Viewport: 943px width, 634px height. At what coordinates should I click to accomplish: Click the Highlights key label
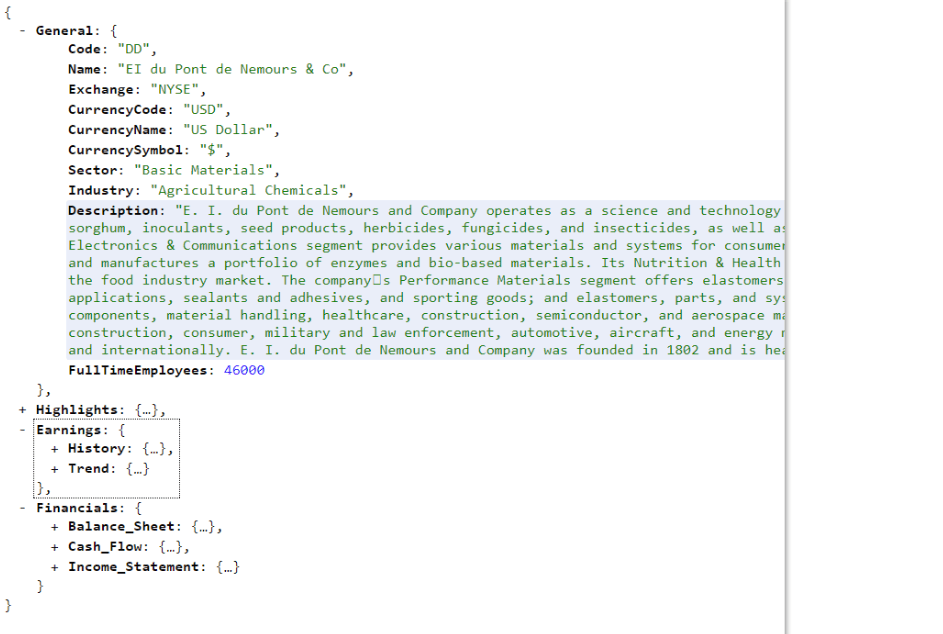76,410
